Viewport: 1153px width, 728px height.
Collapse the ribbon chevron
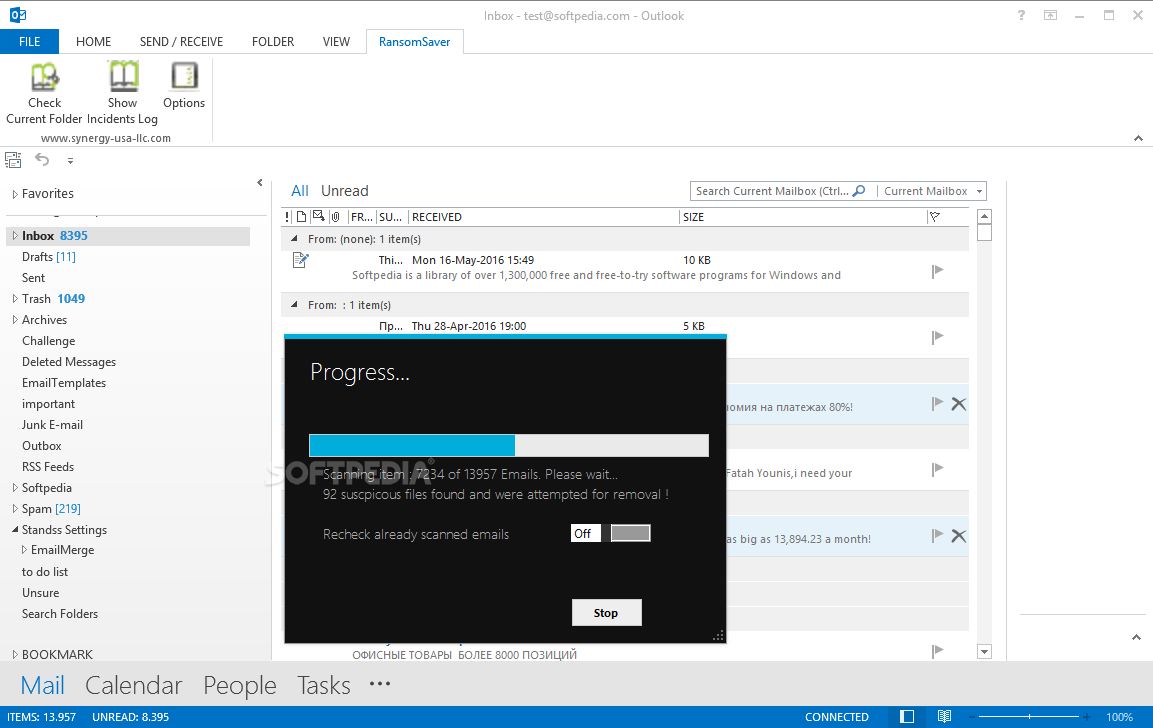(1138, 138)
